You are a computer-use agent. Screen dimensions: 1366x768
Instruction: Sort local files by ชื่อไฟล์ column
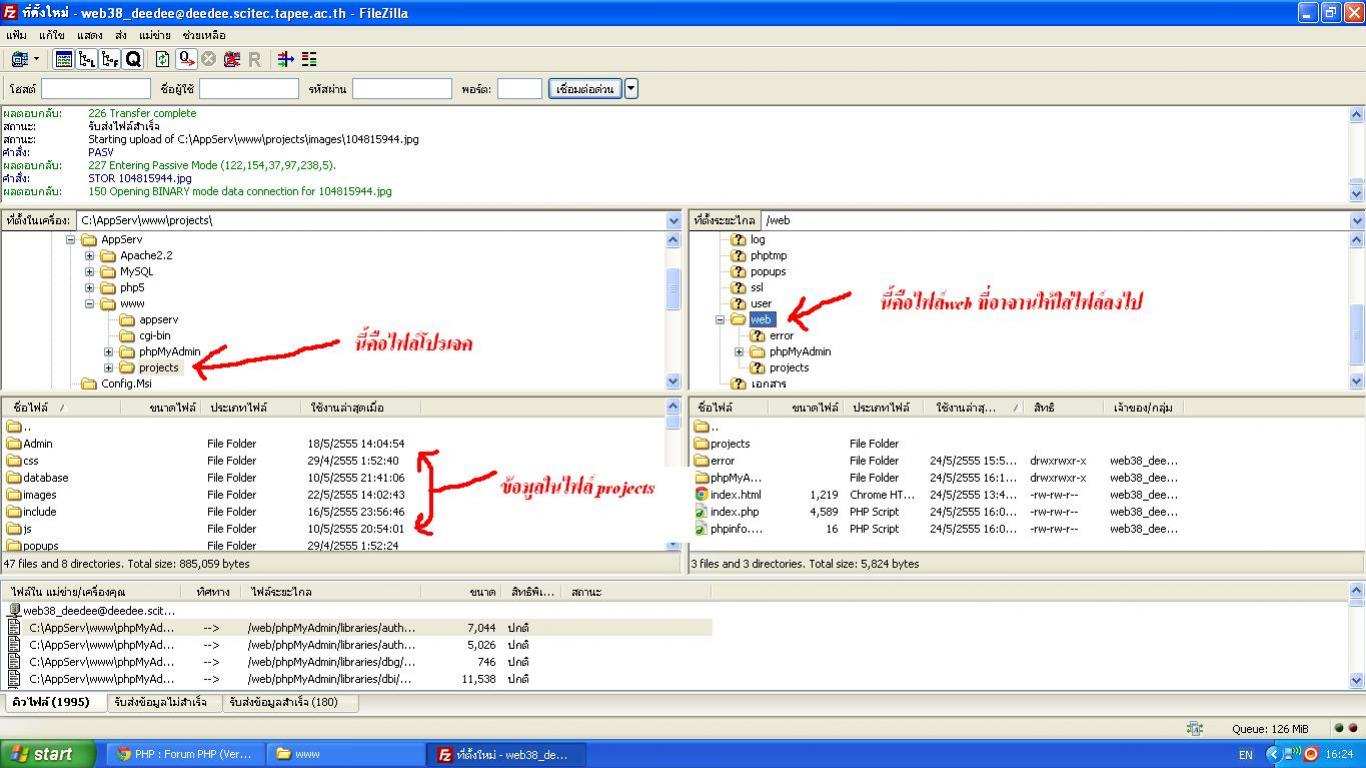click(x=60, y=408)
